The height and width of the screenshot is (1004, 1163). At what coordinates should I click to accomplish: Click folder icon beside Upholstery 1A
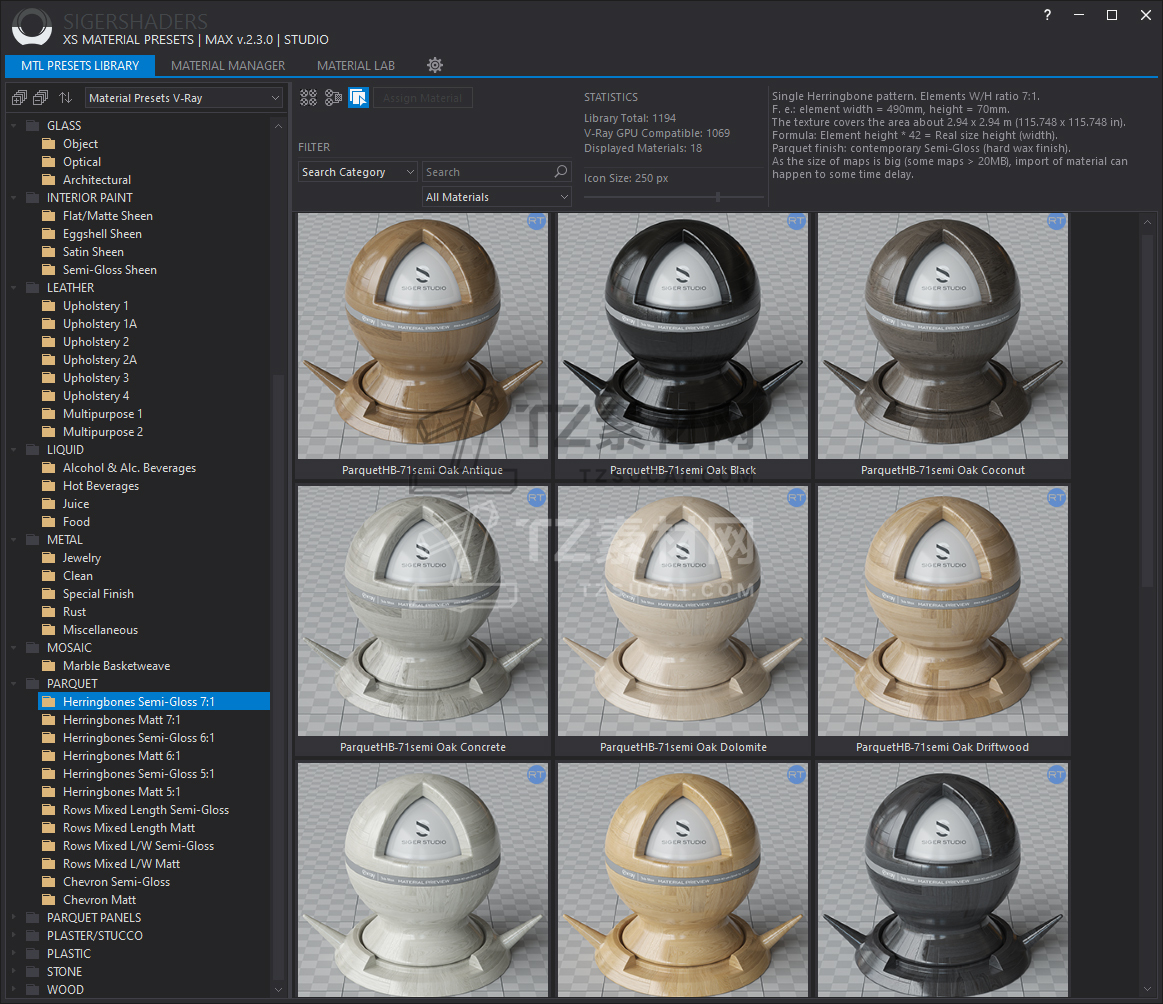click(x=49, y=323)
